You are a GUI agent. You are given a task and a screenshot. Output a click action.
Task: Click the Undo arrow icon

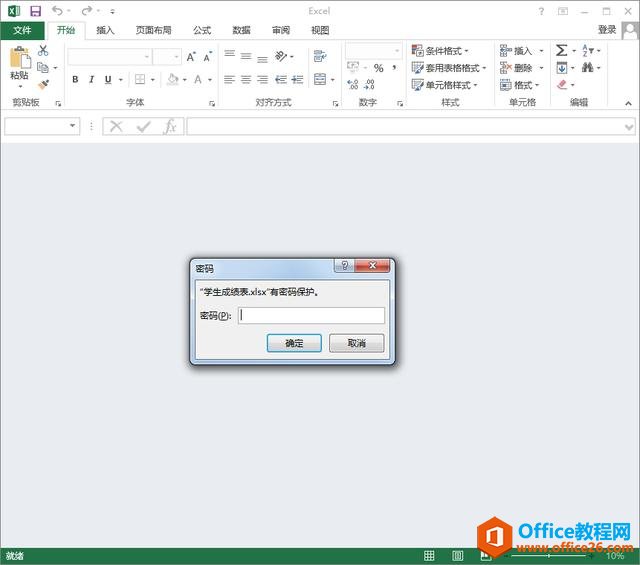click(57, 11)
